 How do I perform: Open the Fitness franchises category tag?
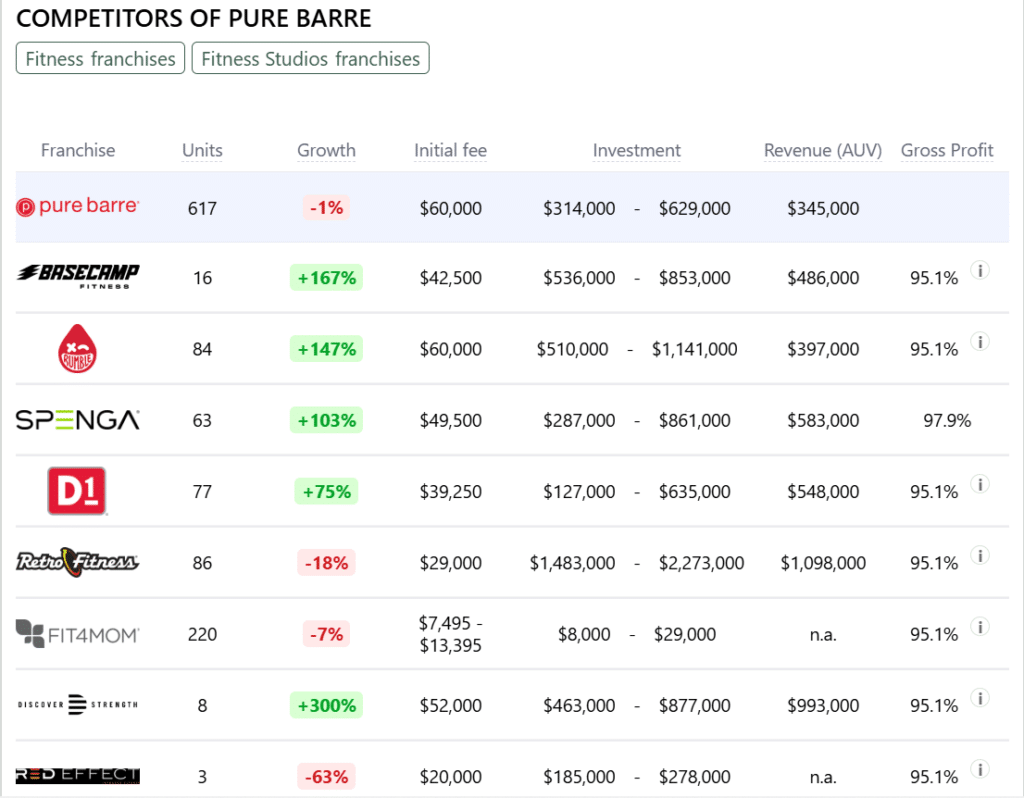pyautogui.click(x=101, y=58)
